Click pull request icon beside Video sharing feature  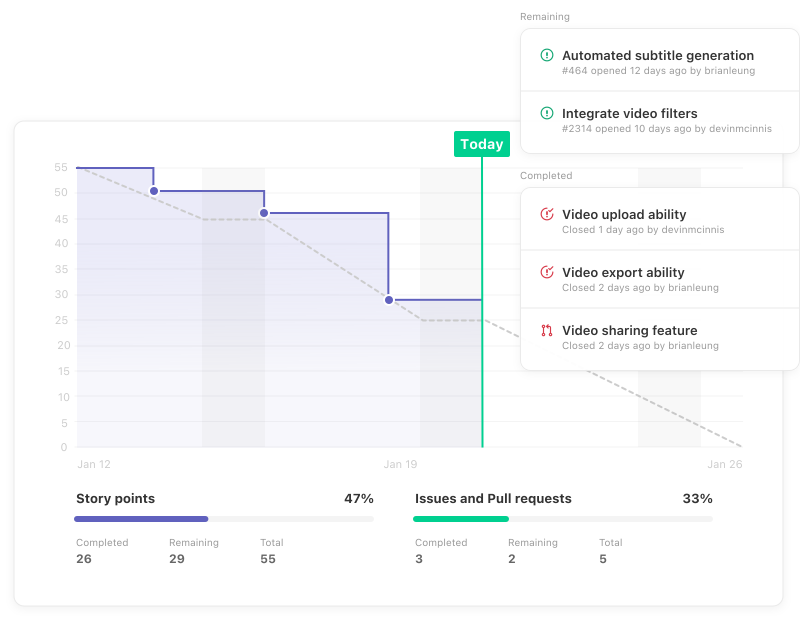[547, 330]
